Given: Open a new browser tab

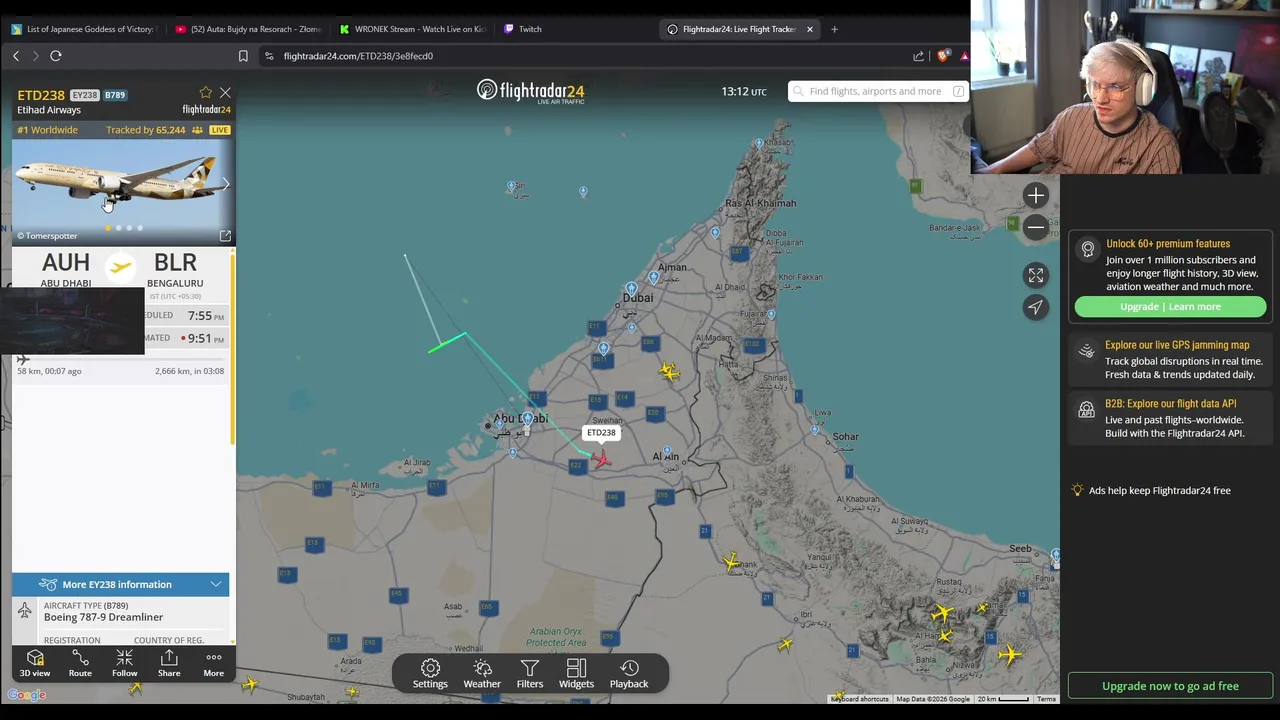Looking at the screenshot, I should [x=834, y=29].
